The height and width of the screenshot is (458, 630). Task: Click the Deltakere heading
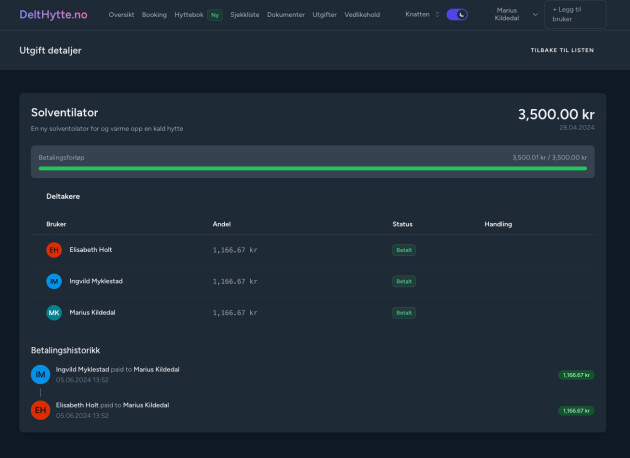pyautogui.click(x=63, y=196)
